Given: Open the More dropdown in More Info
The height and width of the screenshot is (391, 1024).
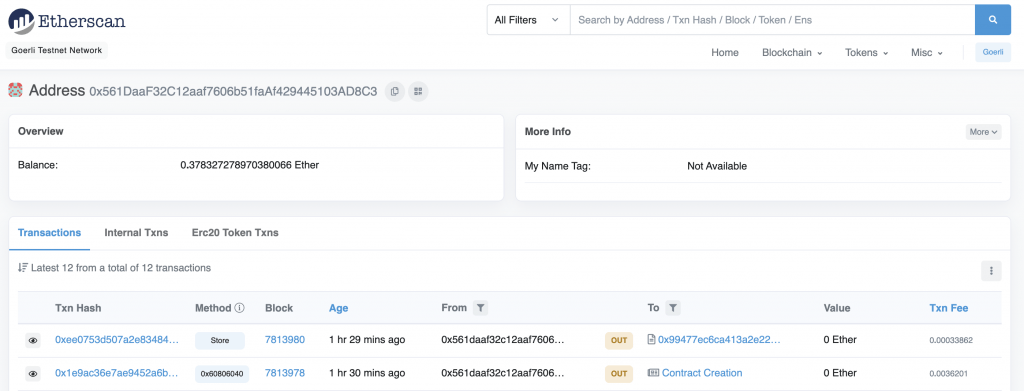Looking at the screenshot, I should point(983,132).
